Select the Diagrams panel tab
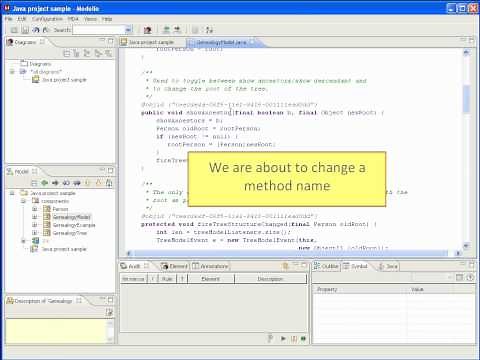 25,42
